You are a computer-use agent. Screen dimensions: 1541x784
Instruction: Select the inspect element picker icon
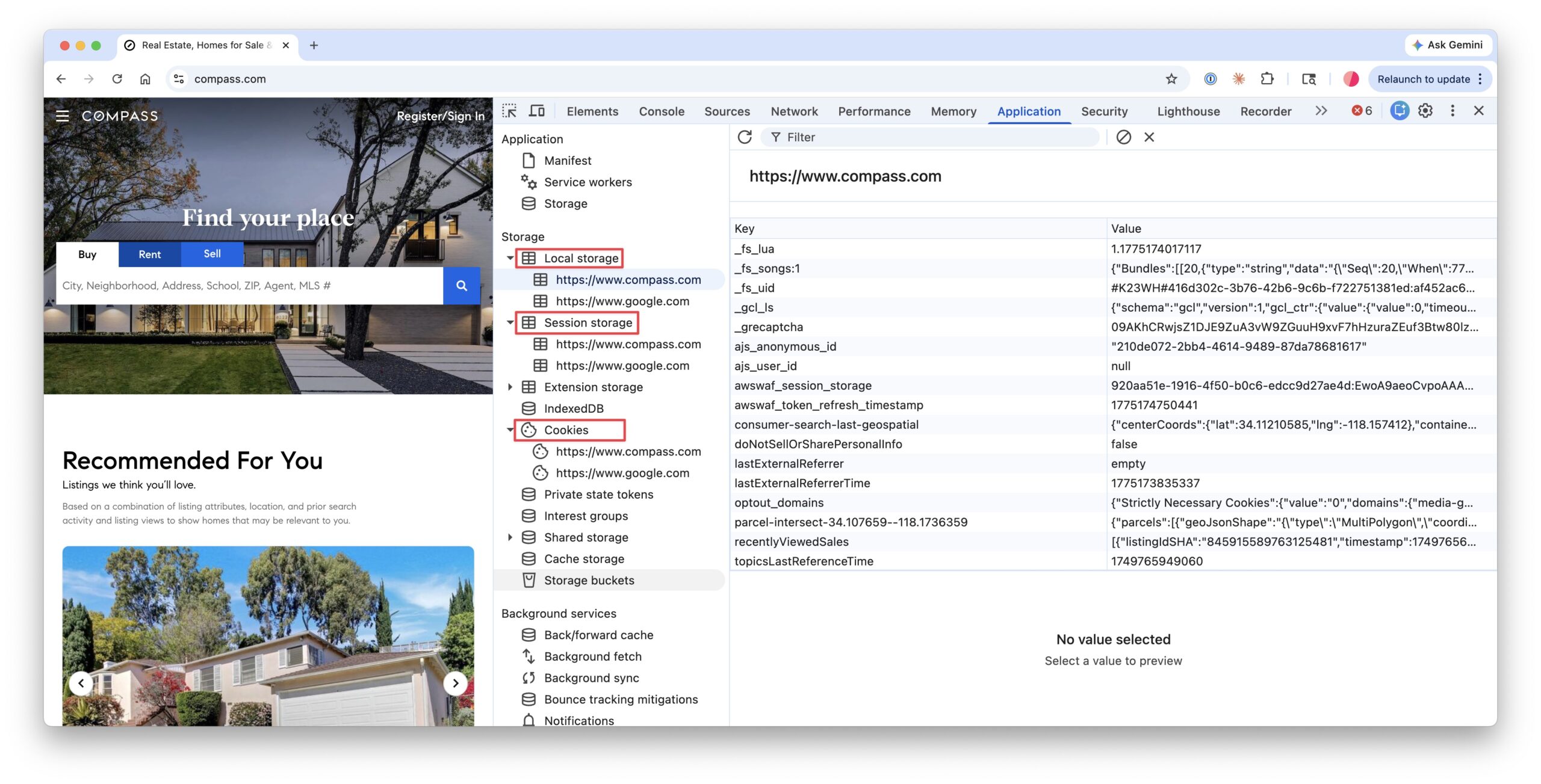[x=509, y=111]
